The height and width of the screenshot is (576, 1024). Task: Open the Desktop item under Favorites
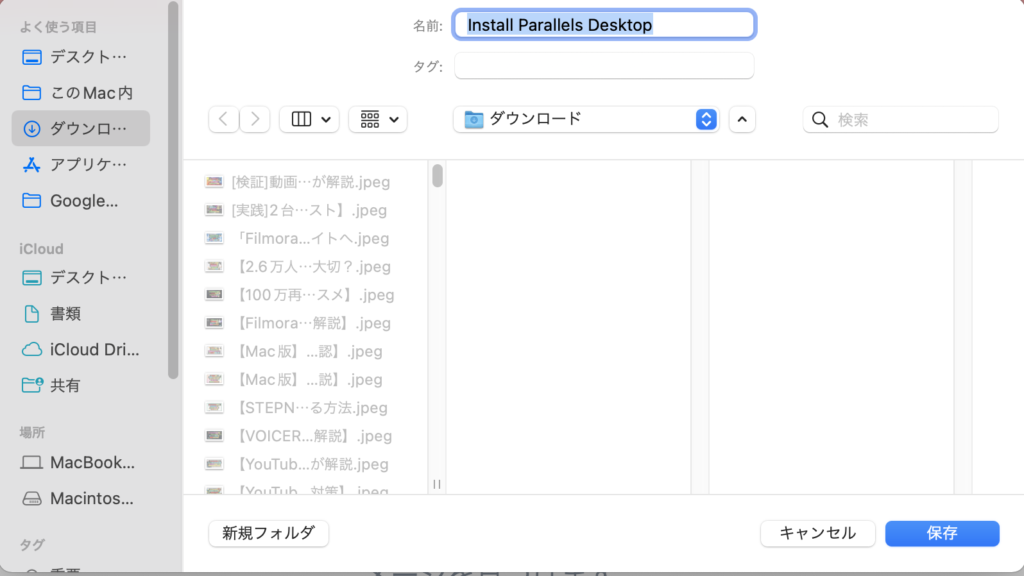[81, 57]
